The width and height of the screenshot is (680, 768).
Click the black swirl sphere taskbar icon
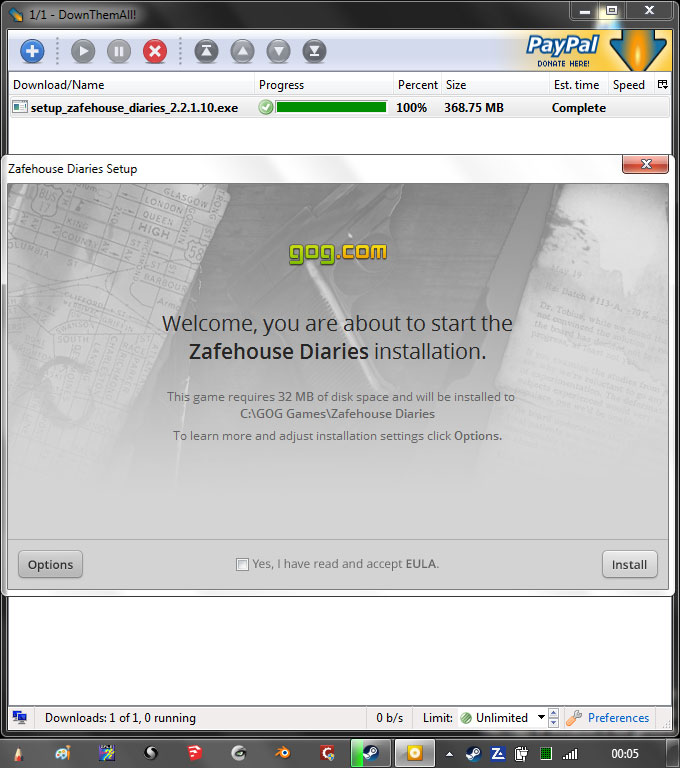pyautogui.click(x=151, y=753)
